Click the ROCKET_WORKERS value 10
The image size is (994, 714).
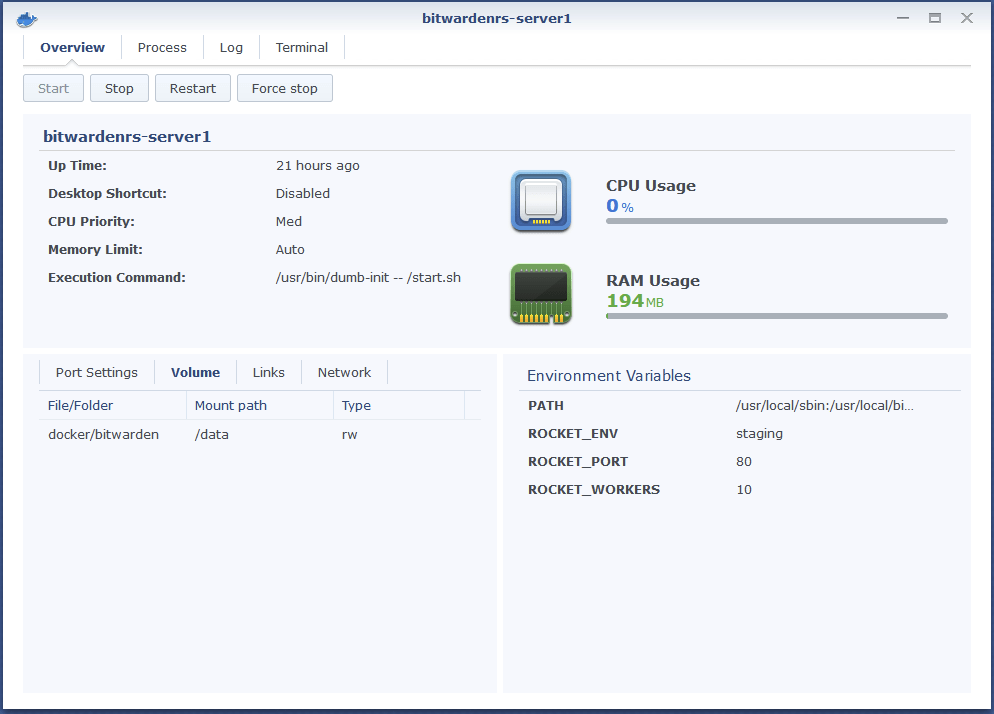pos(744,490)
